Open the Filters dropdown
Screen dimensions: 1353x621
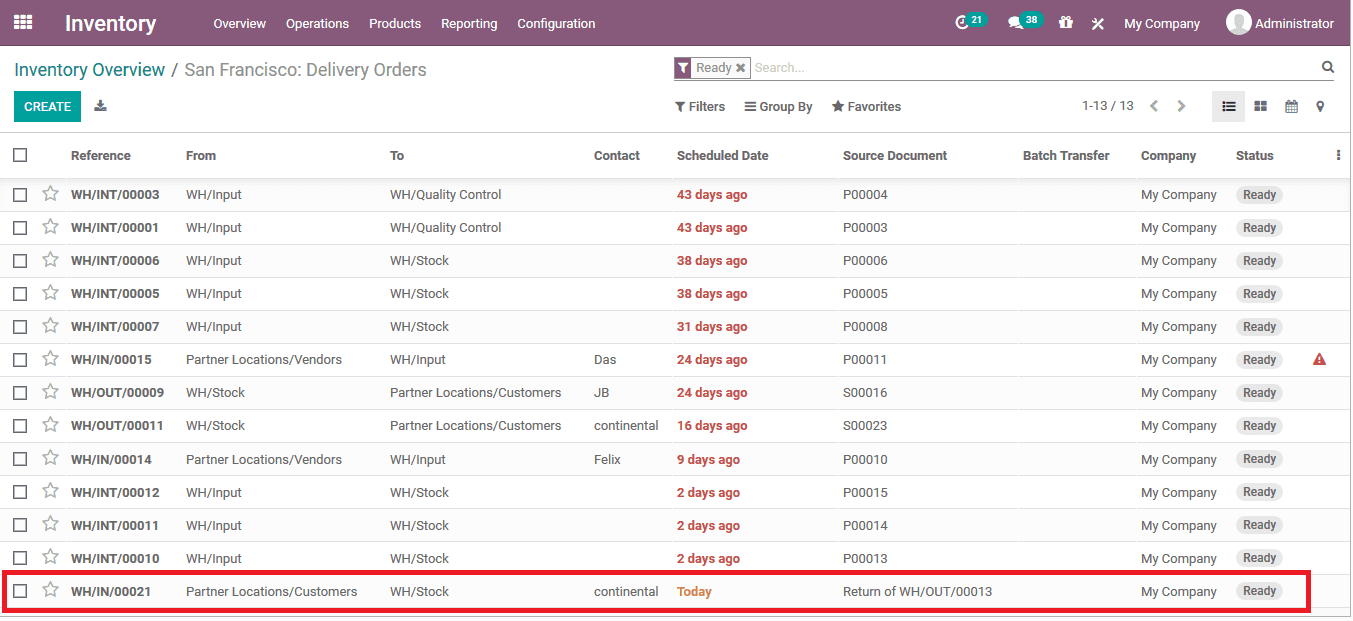pos(700,106)
